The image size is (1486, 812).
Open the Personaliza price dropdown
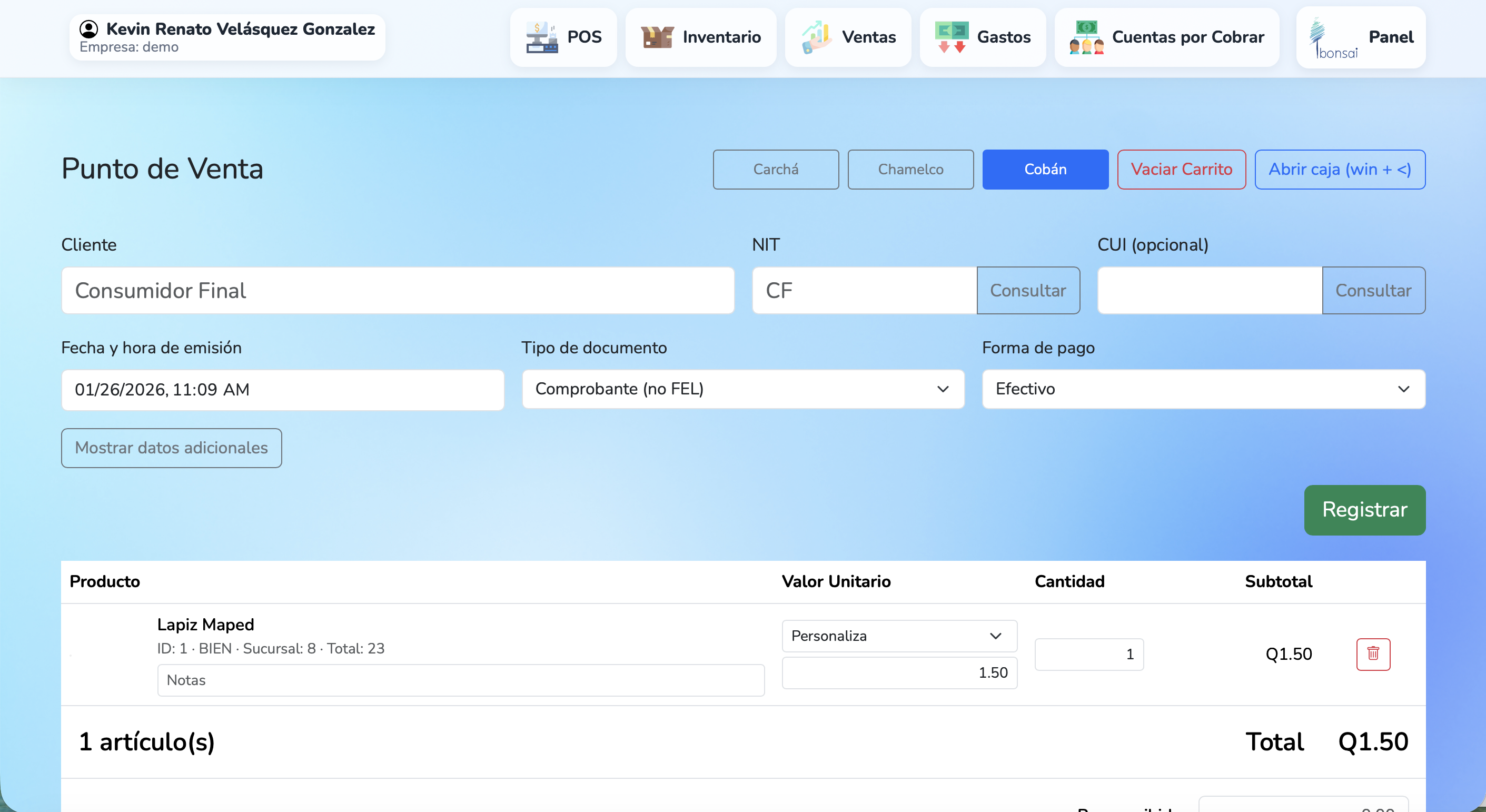(898, 636)
